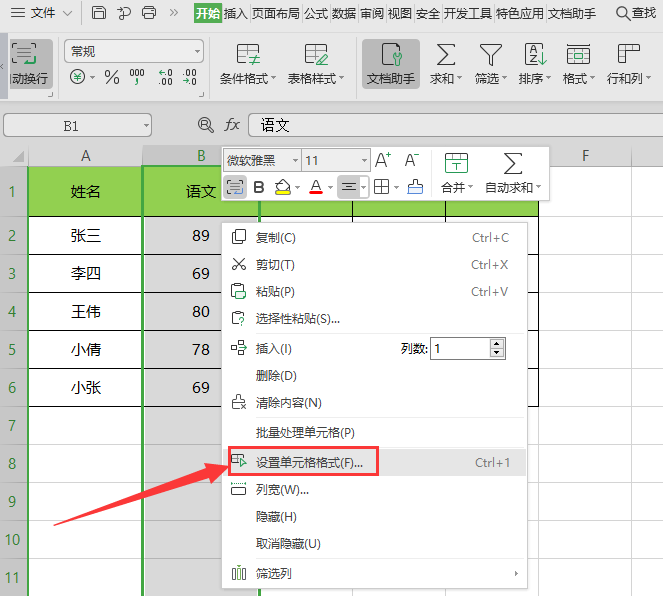The height and width of the screenshot is (596, 663).
Task: Open the number format dropdown 常规
Action: click(134, 50)
